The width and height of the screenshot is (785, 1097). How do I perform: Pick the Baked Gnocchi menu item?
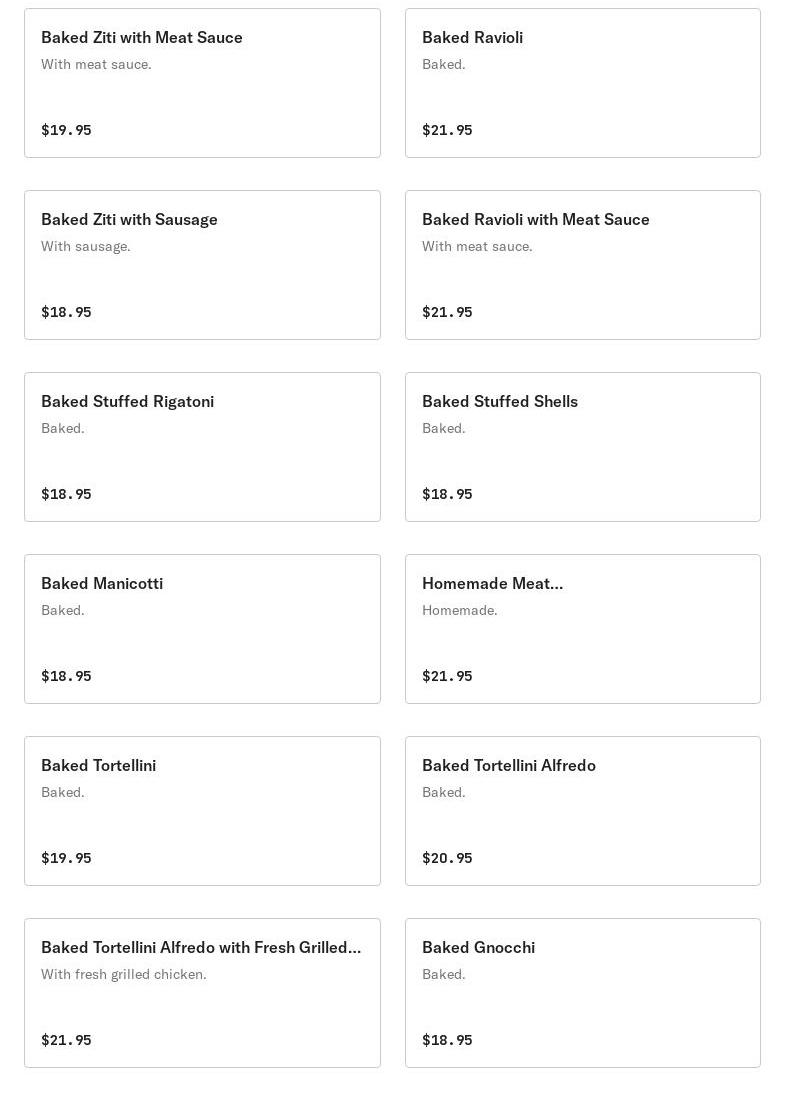coord(582,993)
